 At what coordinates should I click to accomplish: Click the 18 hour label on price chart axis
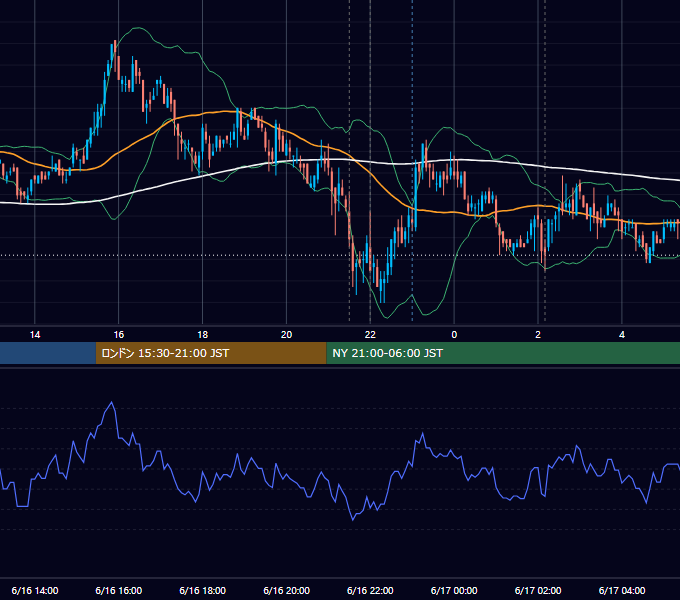click(203, 335)
